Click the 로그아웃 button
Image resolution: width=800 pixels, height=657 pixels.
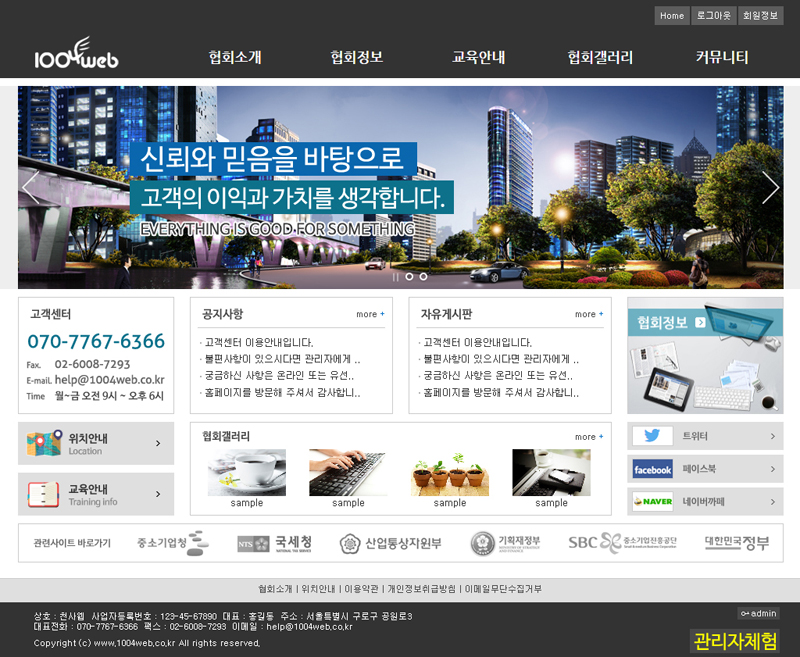[714, 16]
